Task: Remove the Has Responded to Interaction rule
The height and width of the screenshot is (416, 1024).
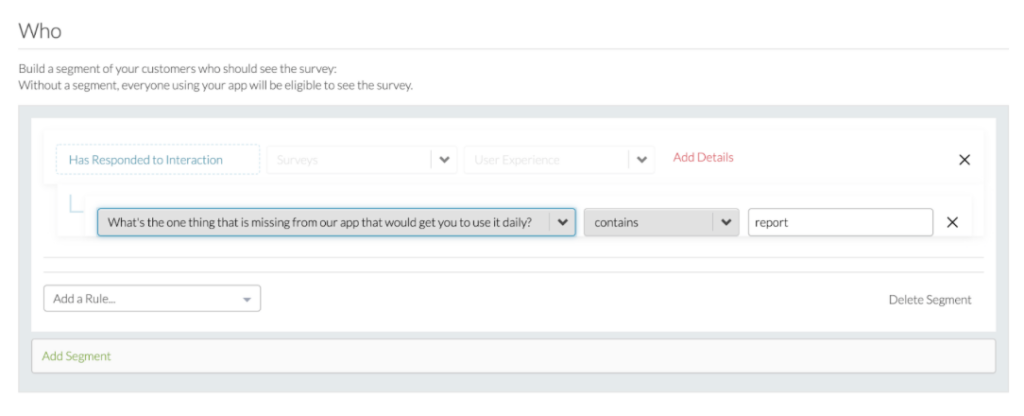Action: tap(965, 160)
